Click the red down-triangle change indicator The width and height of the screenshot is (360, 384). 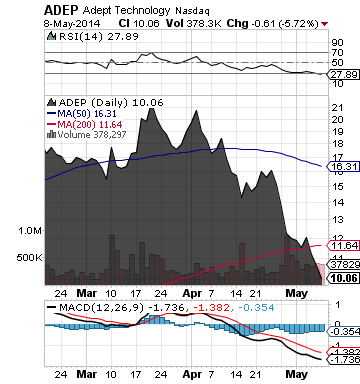point(324,24)
